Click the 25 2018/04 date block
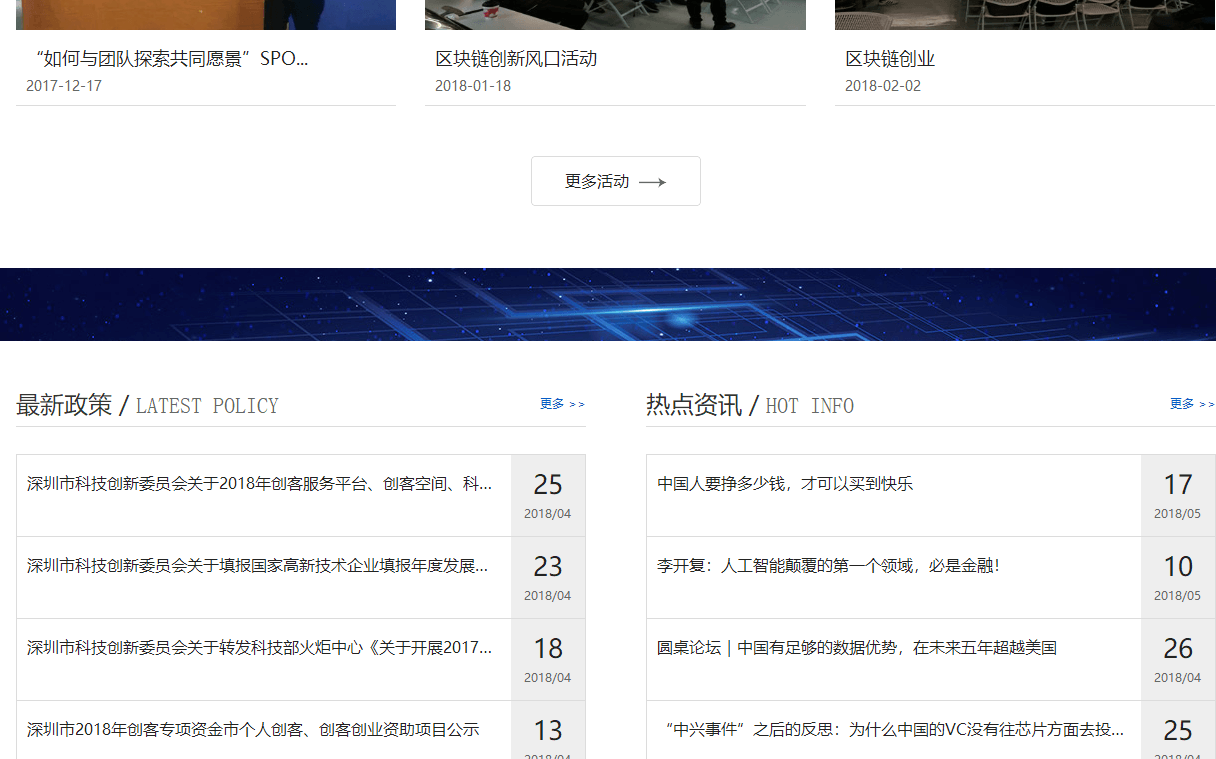Image resolution: width=1216 pixels, height=759 pixels. (x=548, y=495)
